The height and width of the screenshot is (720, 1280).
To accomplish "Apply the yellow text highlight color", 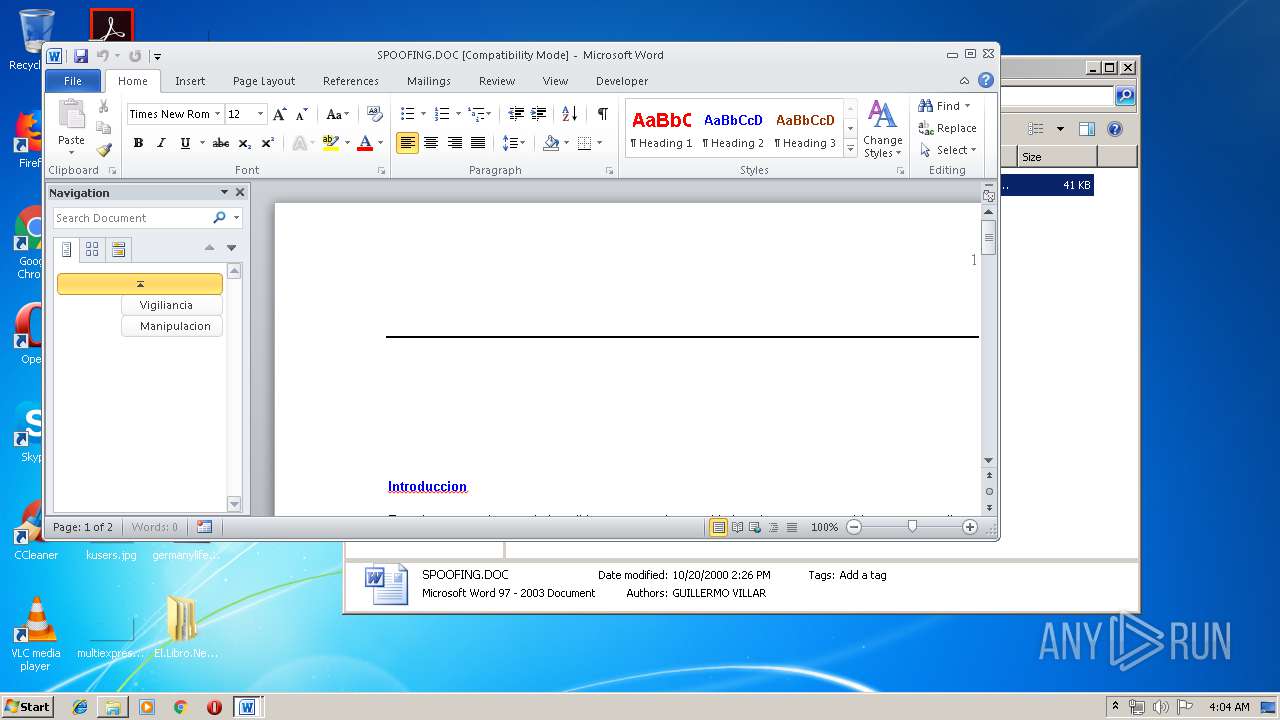I will pos(330,143).
